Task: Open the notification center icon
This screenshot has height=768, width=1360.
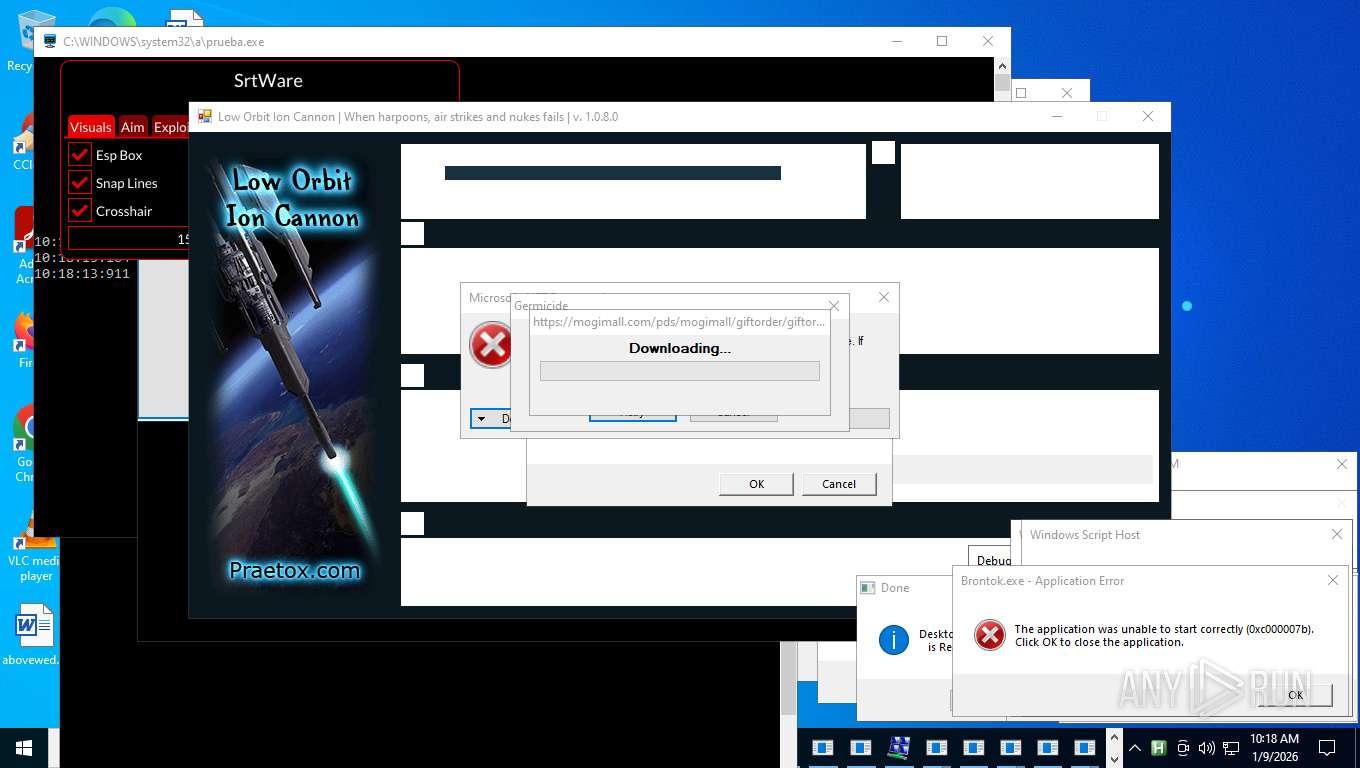Action: click(1327, 747)
